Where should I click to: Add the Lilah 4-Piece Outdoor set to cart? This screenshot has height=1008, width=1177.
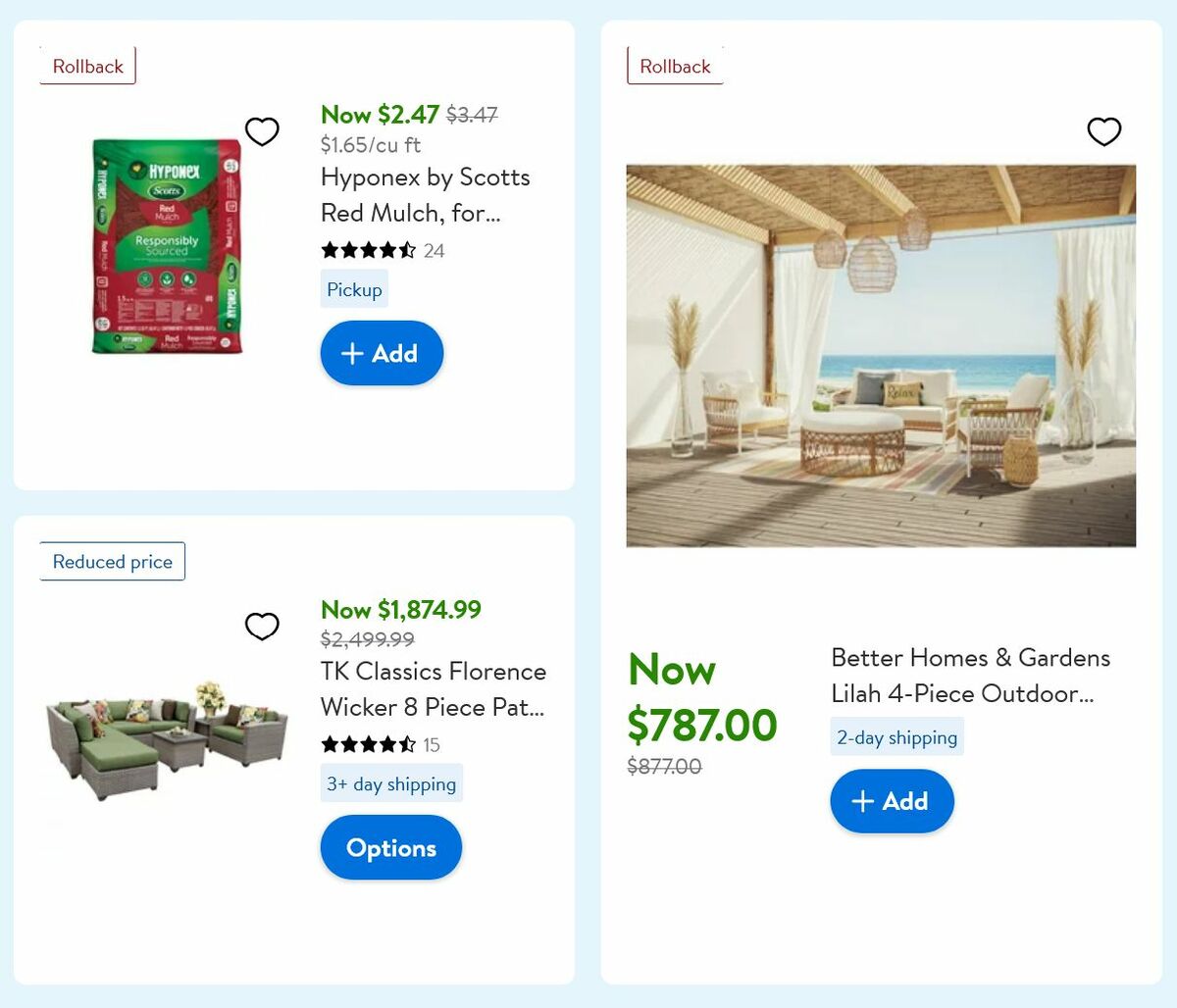point(892,801)
